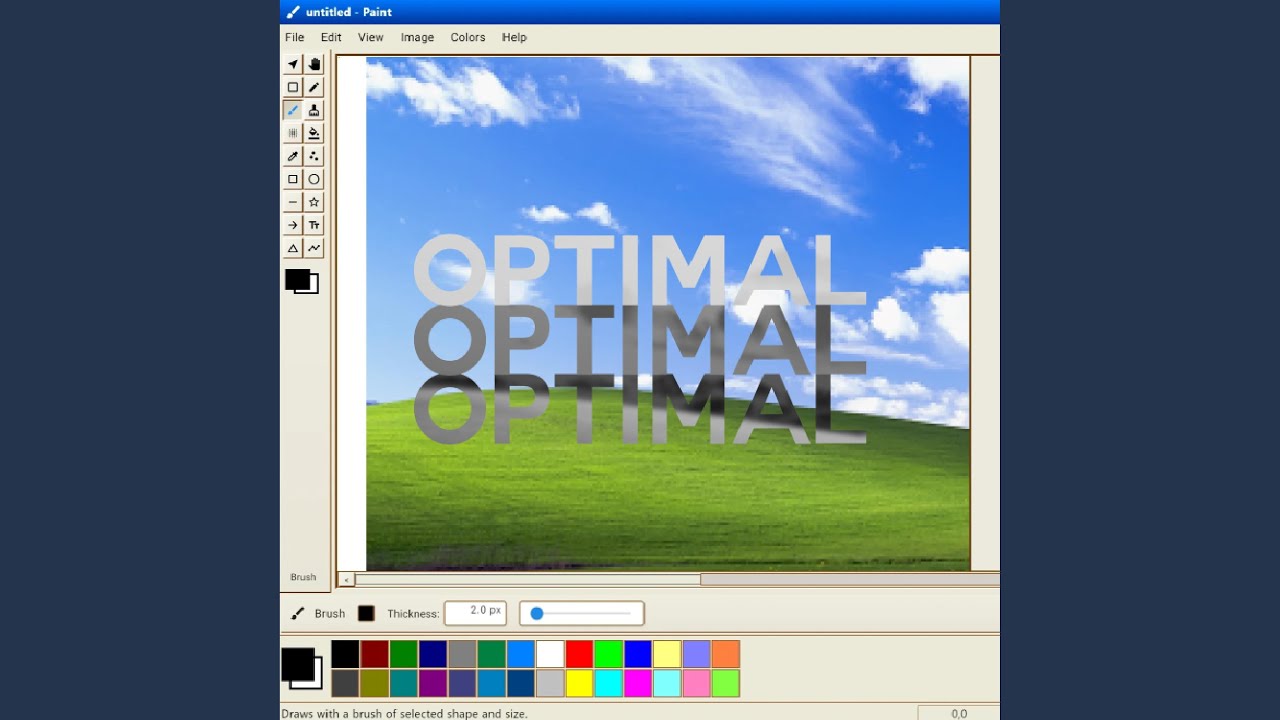This screenshot has width=1280, height=720.
Task: Pick the pink color swatch
Action: click(x=696, y=683)
